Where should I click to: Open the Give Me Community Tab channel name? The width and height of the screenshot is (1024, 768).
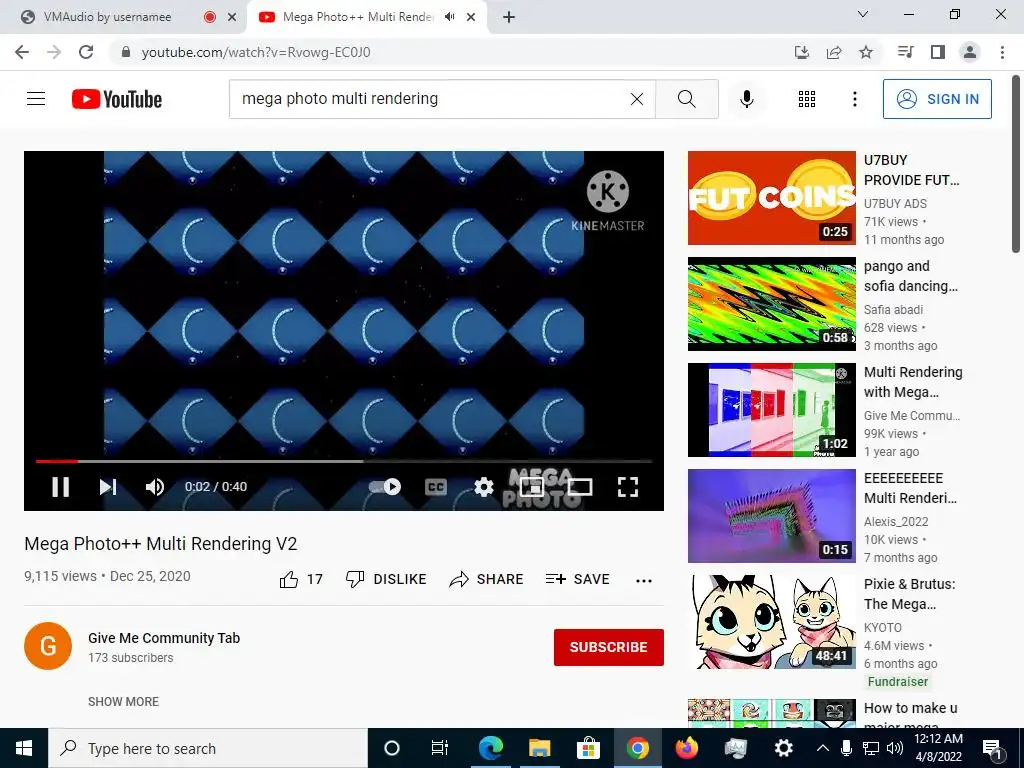164,638
